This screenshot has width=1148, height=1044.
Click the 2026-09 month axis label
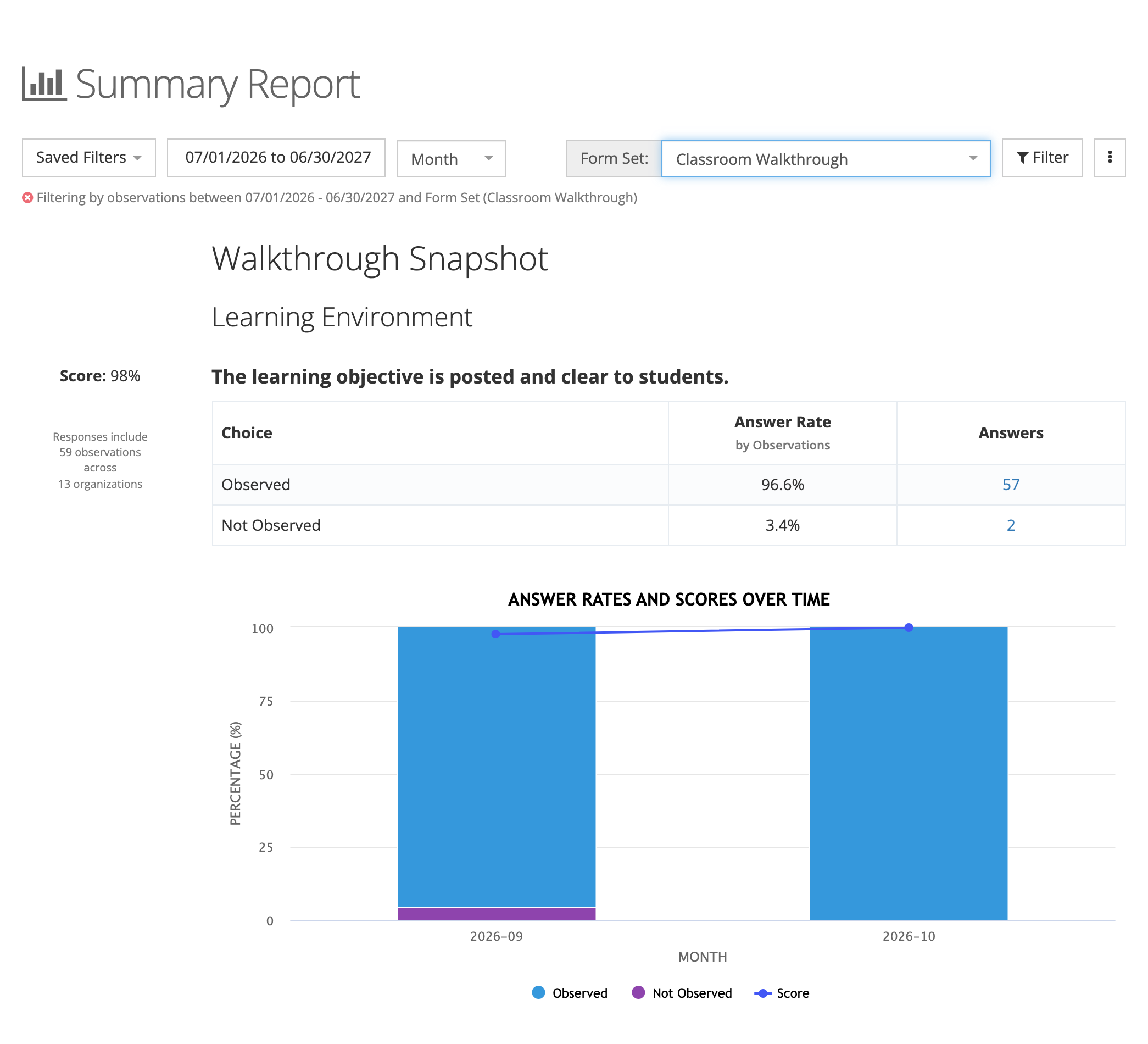[x=497, y=937]
